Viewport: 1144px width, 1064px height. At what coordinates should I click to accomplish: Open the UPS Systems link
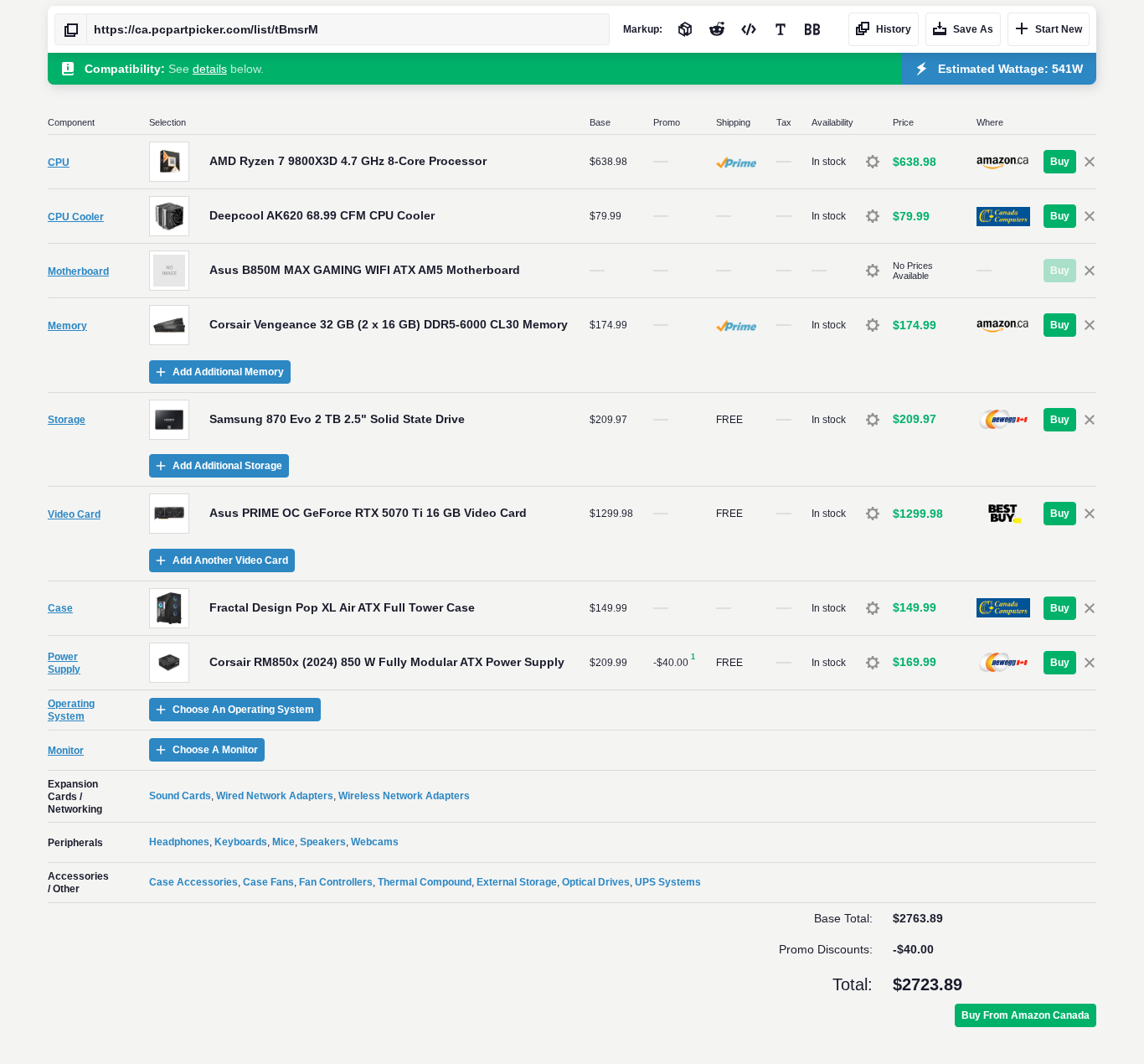click(667, 882)
